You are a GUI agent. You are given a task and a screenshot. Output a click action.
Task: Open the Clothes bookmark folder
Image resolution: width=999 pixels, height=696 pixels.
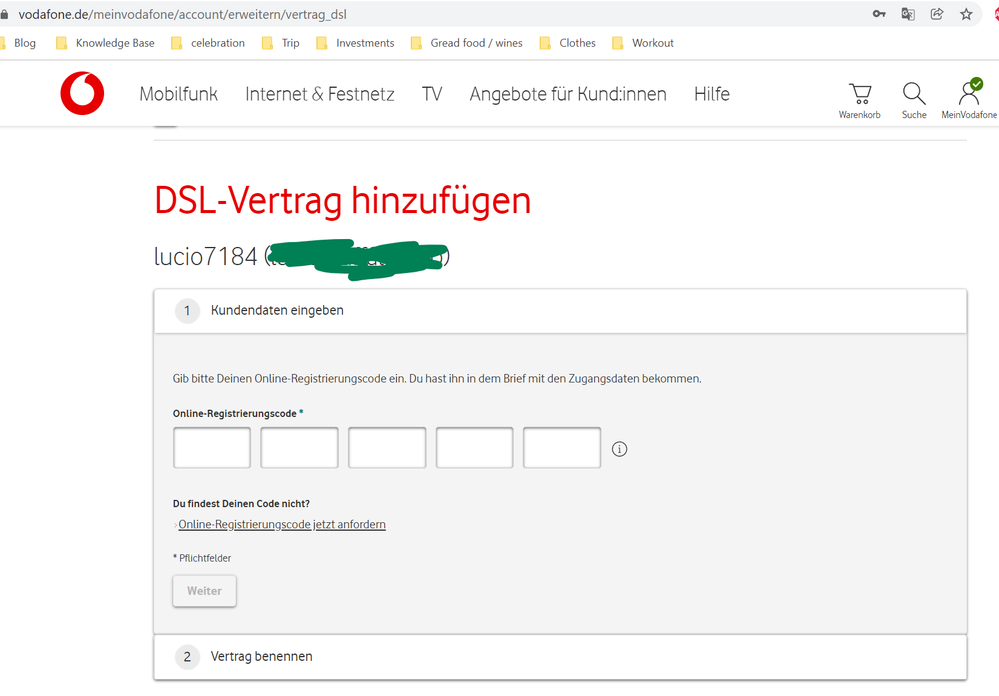tap(568, 43)
